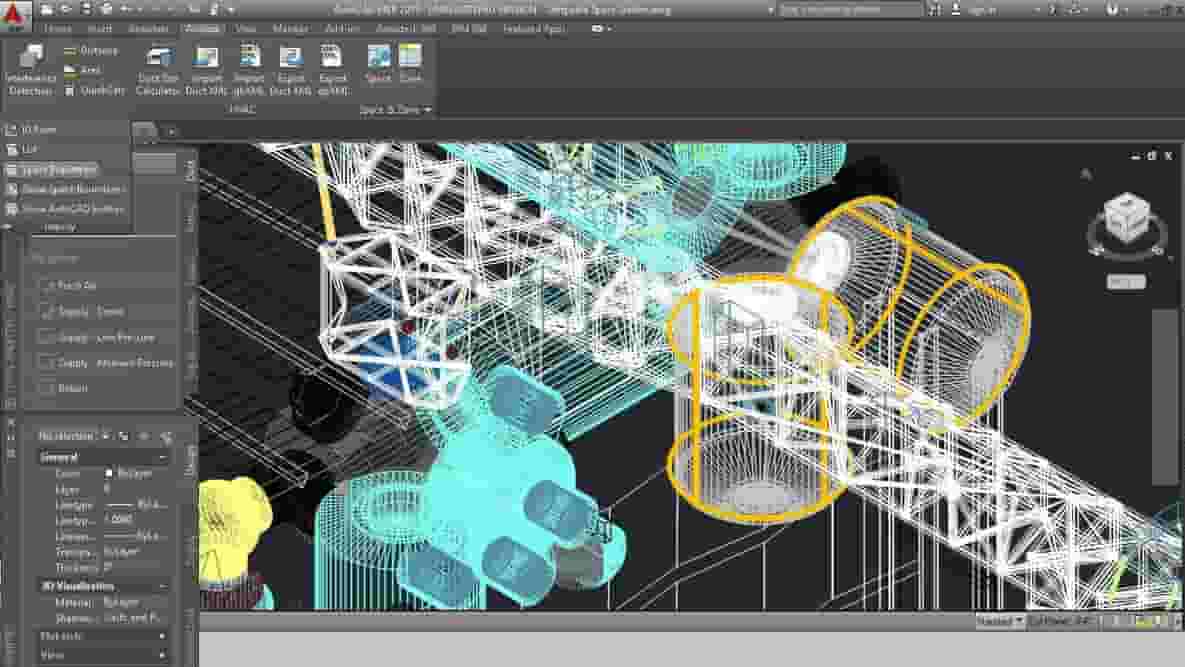The image size is (1185, 667).
Task: Open the Add-ins ribbon tab
Action: point(342,29)
